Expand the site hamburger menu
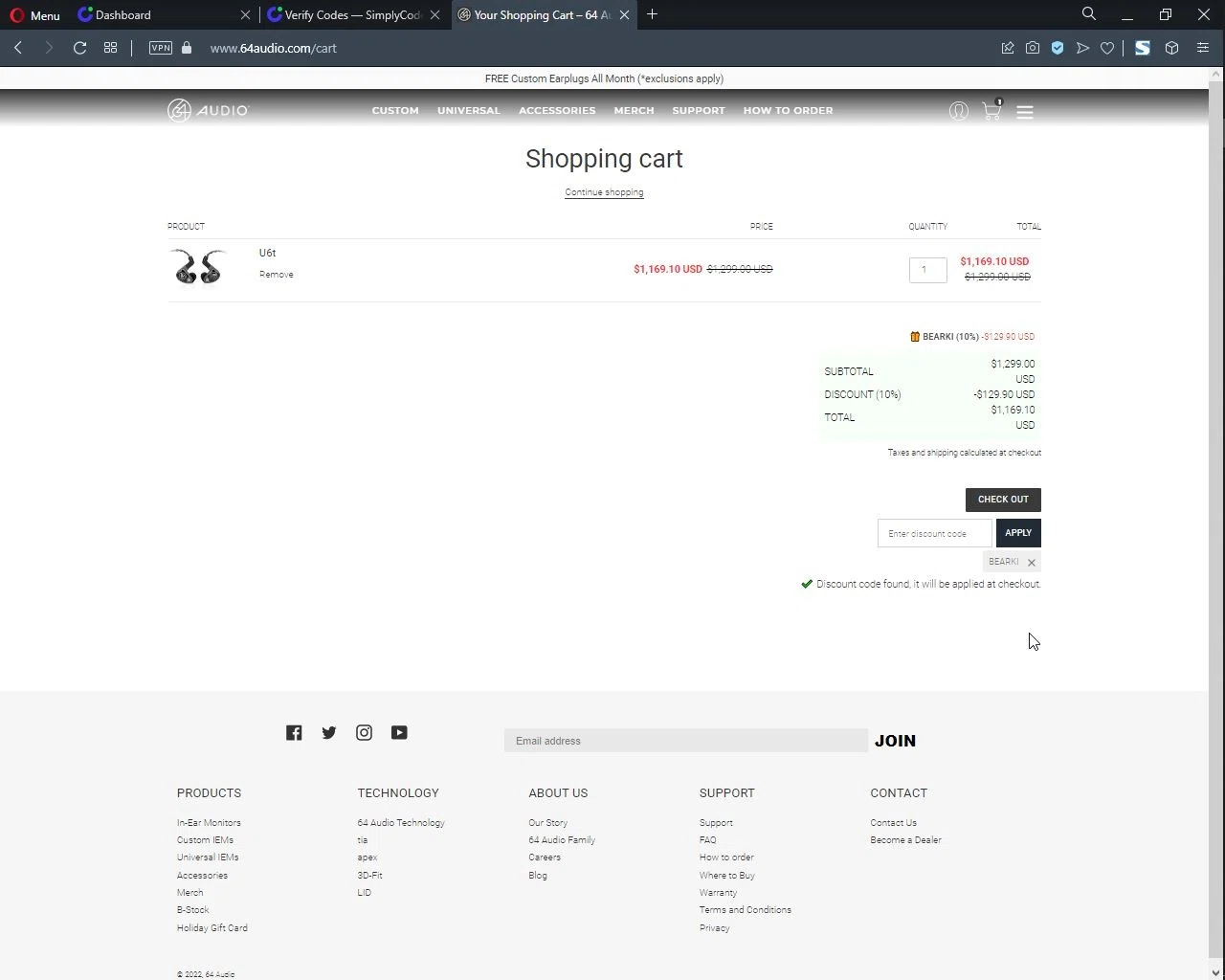This screenshot has height=980, width=1225. (x=1025, y=112)
